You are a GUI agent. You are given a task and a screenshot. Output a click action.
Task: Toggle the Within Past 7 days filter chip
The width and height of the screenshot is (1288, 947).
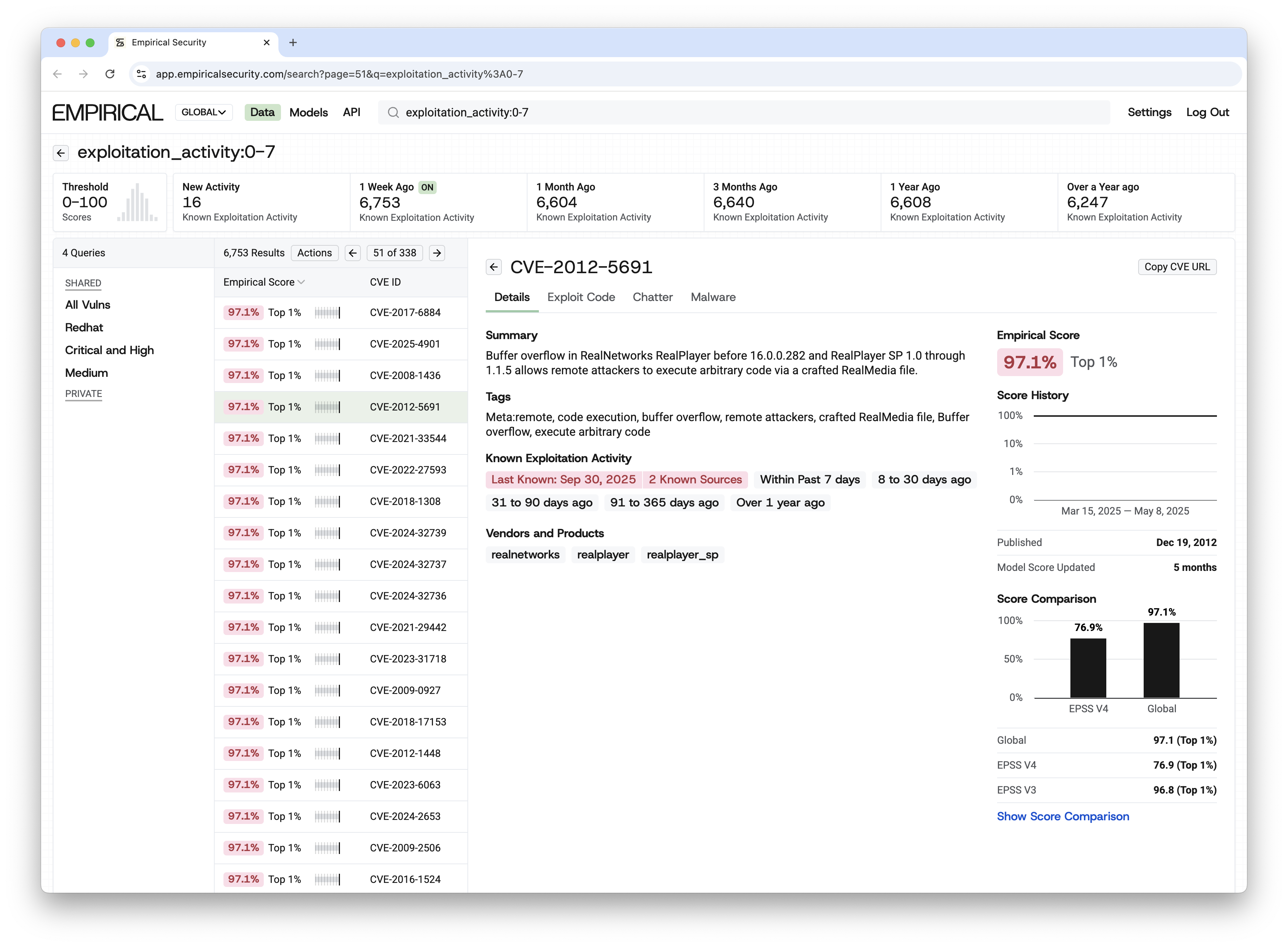point(810,480)
